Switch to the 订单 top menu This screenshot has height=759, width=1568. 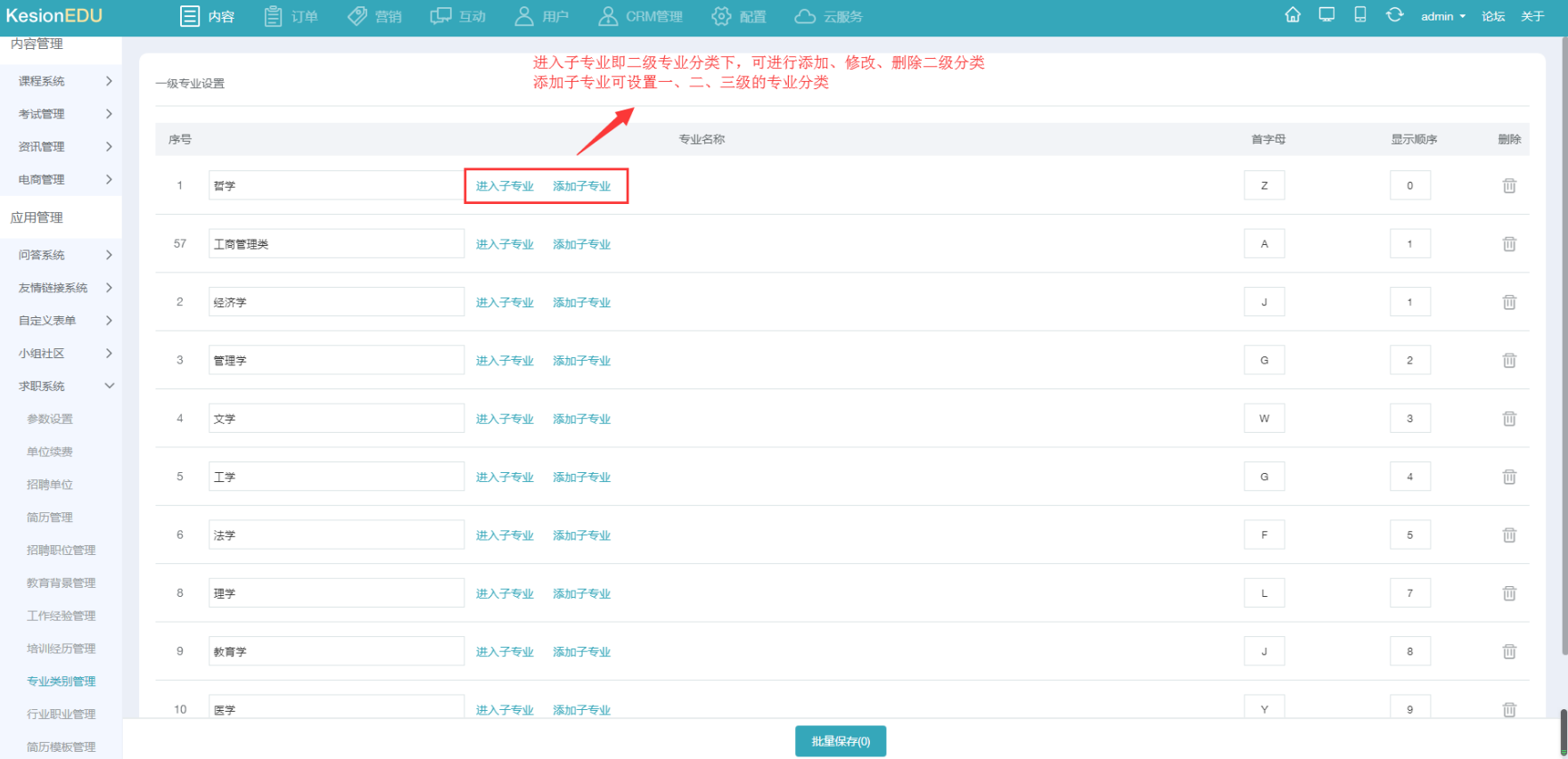point(291,17)
